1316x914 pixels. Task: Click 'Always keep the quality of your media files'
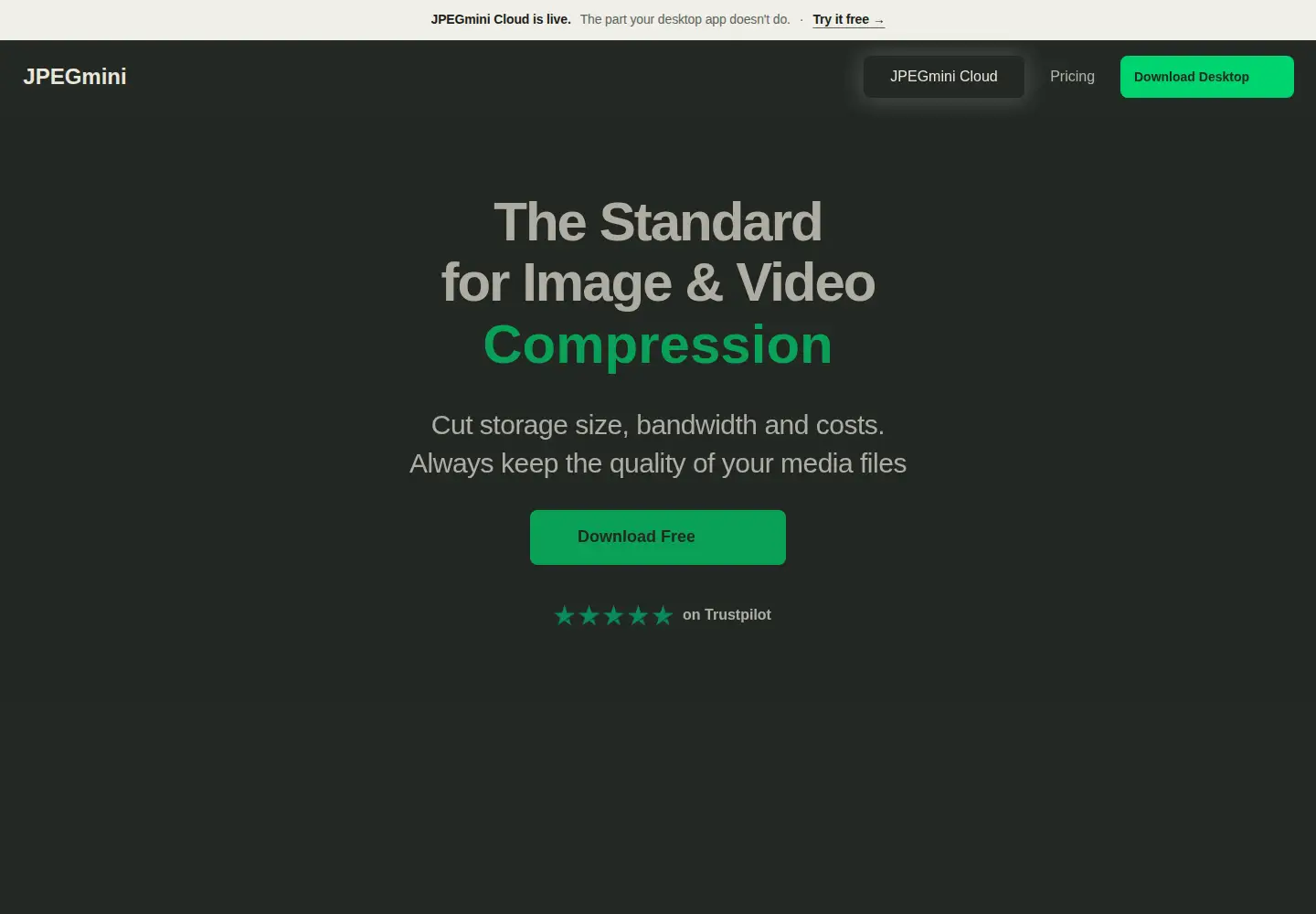click(x=658, y=463)
